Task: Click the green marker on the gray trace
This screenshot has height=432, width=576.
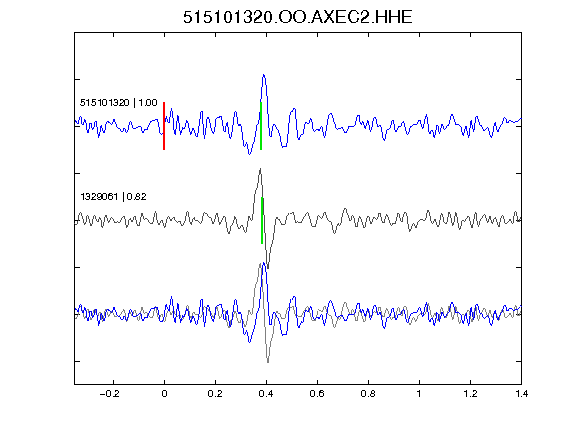Action: pos(262,220)
